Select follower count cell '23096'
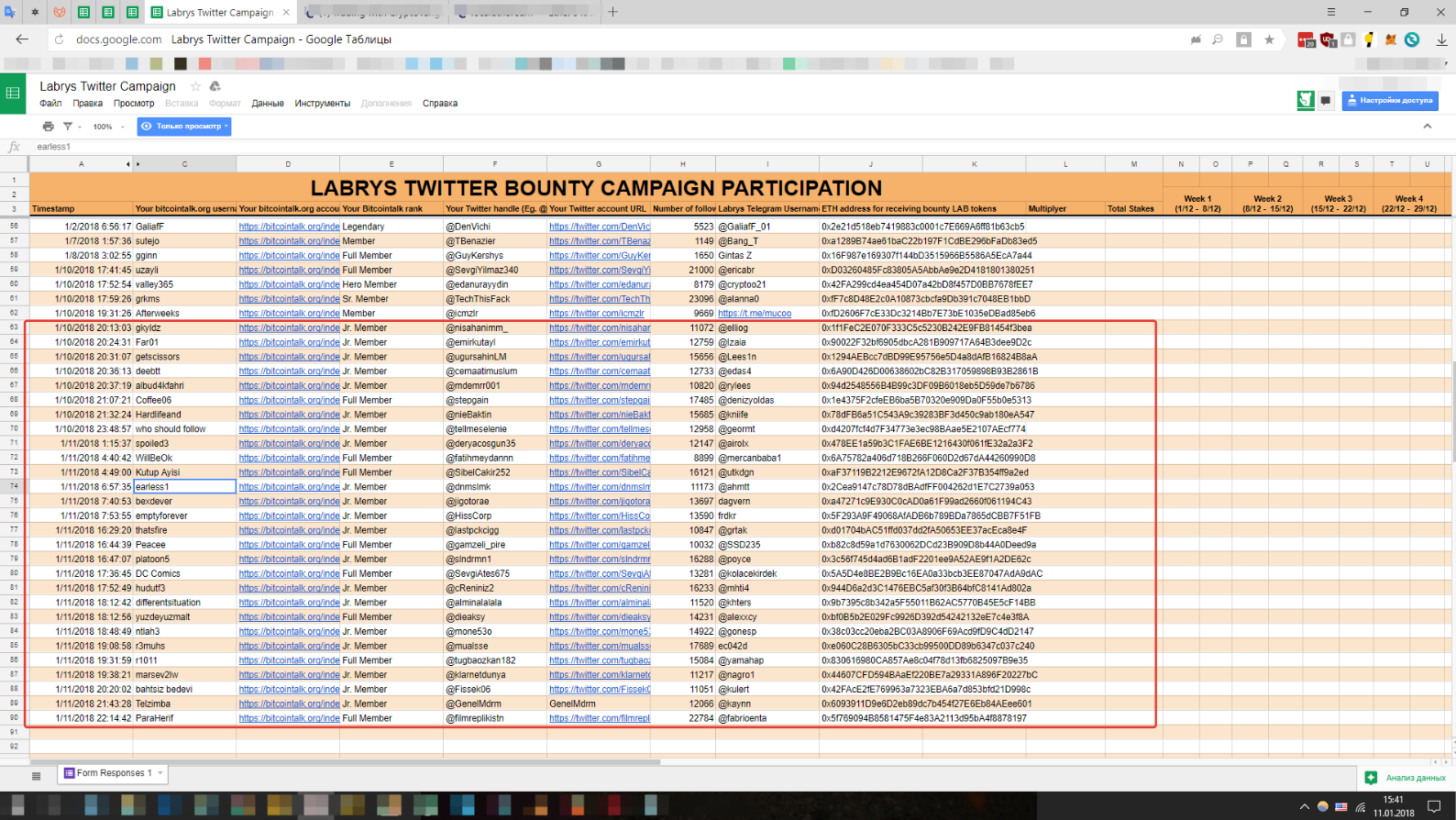 click(x=683, y=299)
